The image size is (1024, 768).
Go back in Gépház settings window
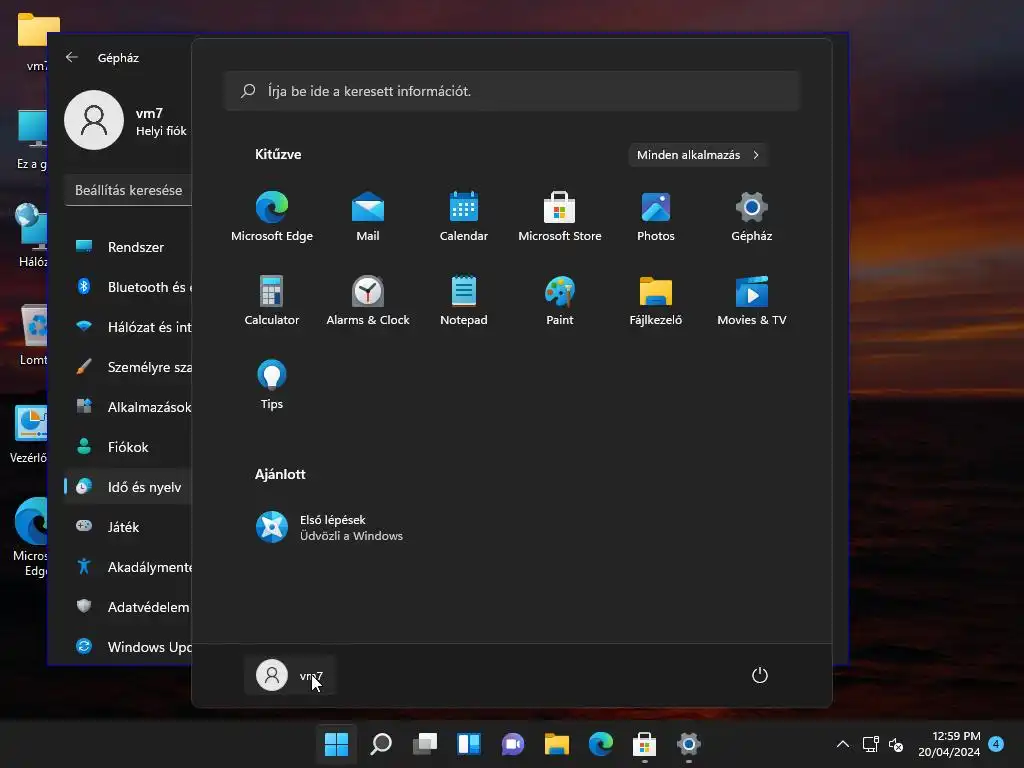[72, 57]
